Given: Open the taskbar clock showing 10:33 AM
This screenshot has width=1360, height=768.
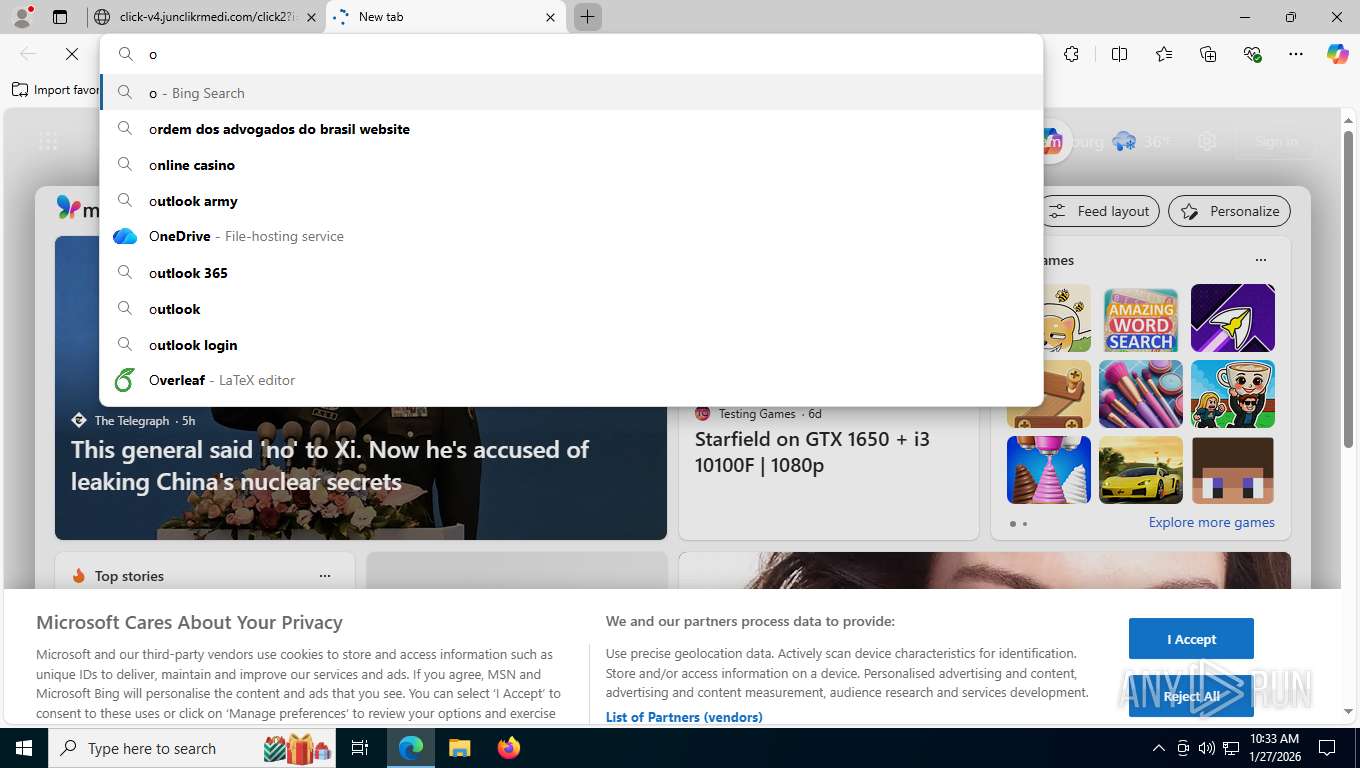Looking at the screenshot, I should [x=1274, y=748].
